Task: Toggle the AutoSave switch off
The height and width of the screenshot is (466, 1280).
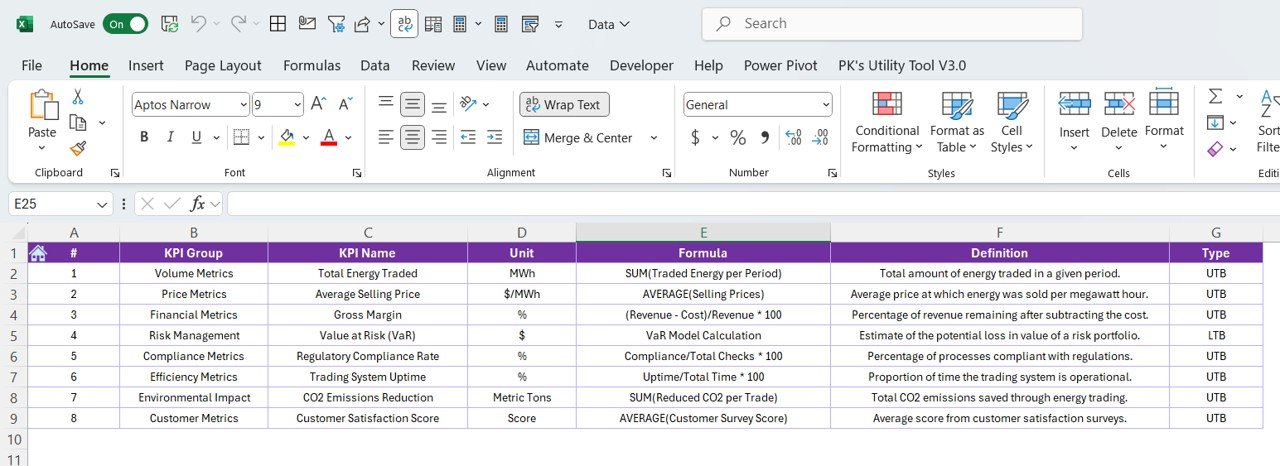Action: coord(125,24)
